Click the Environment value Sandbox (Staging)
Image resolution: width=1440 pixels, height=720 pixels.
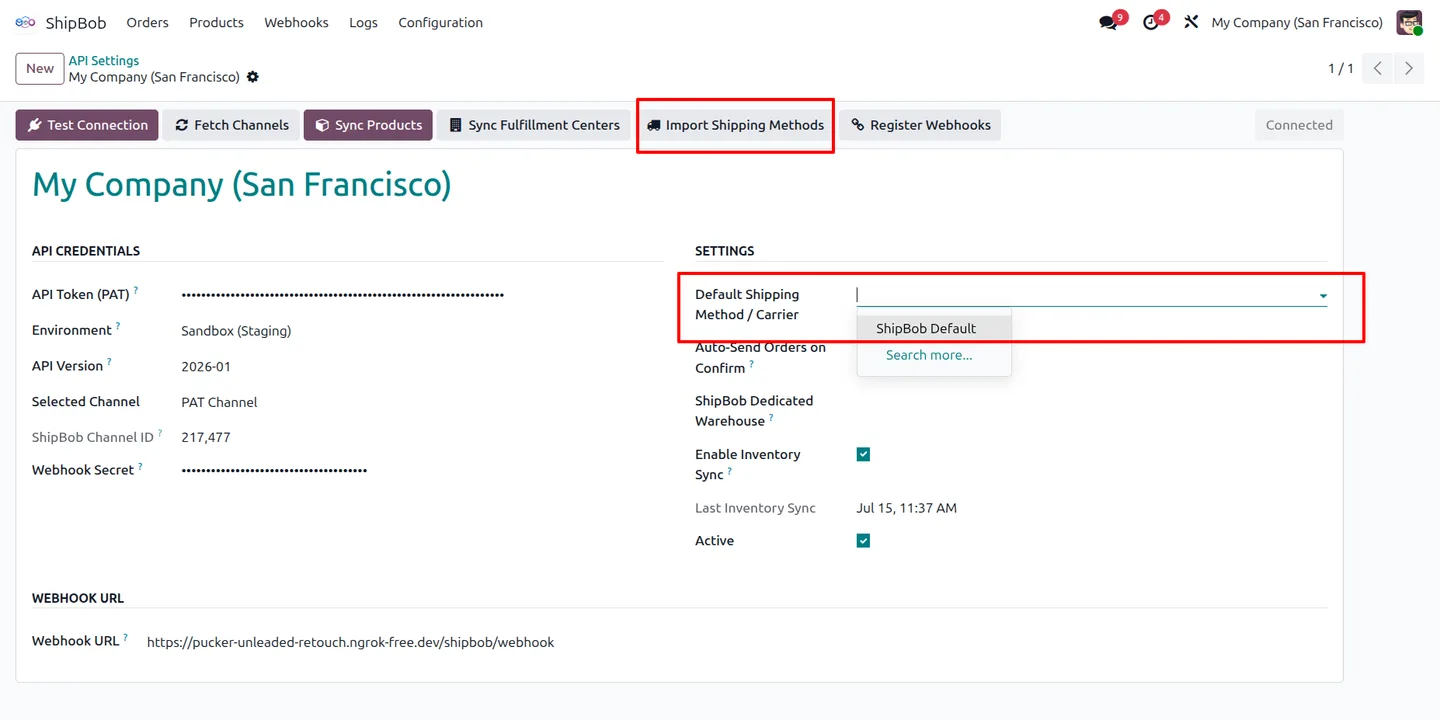236,331
